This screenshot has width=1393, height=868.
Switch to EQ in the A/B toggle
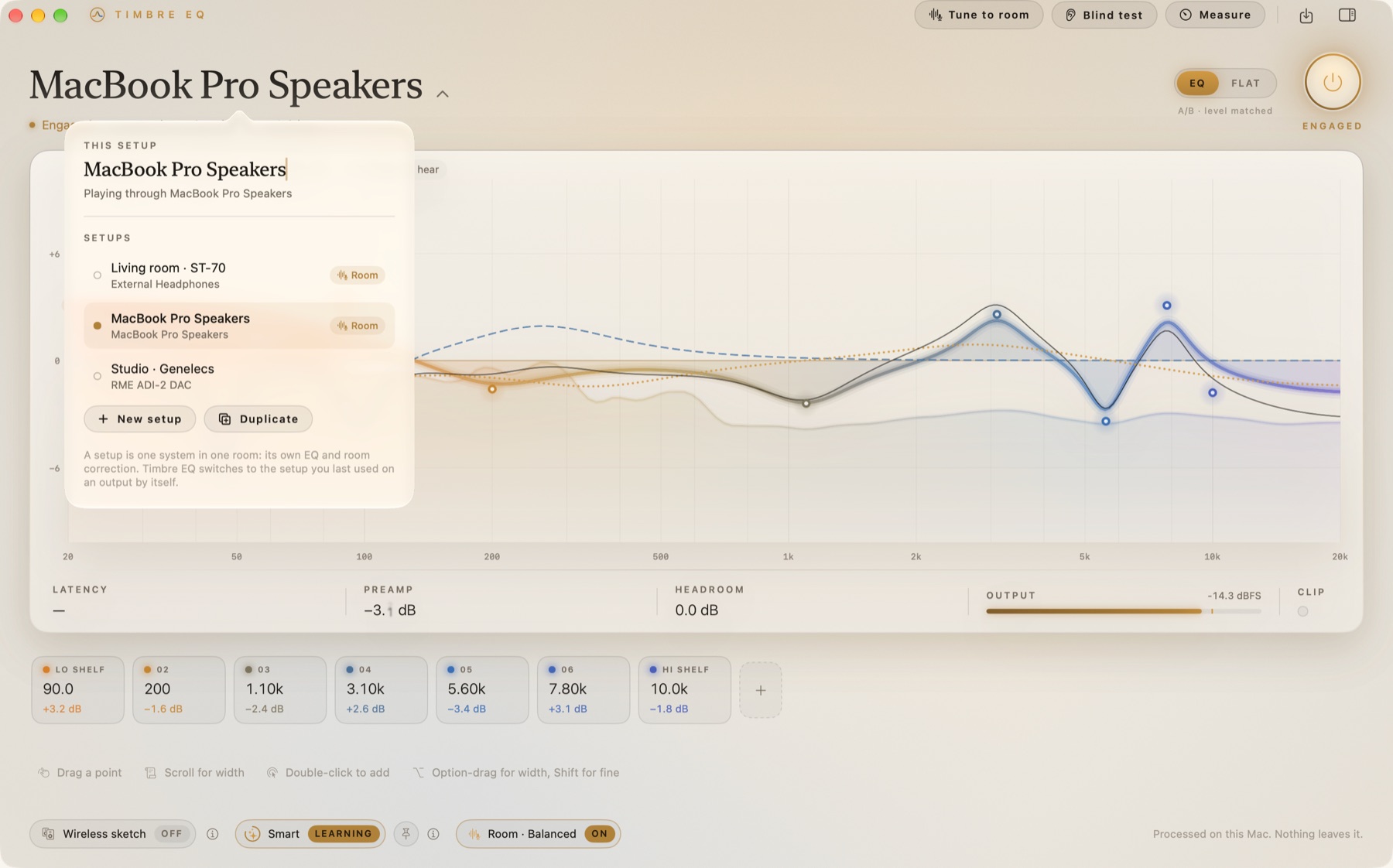[1196, 83]
